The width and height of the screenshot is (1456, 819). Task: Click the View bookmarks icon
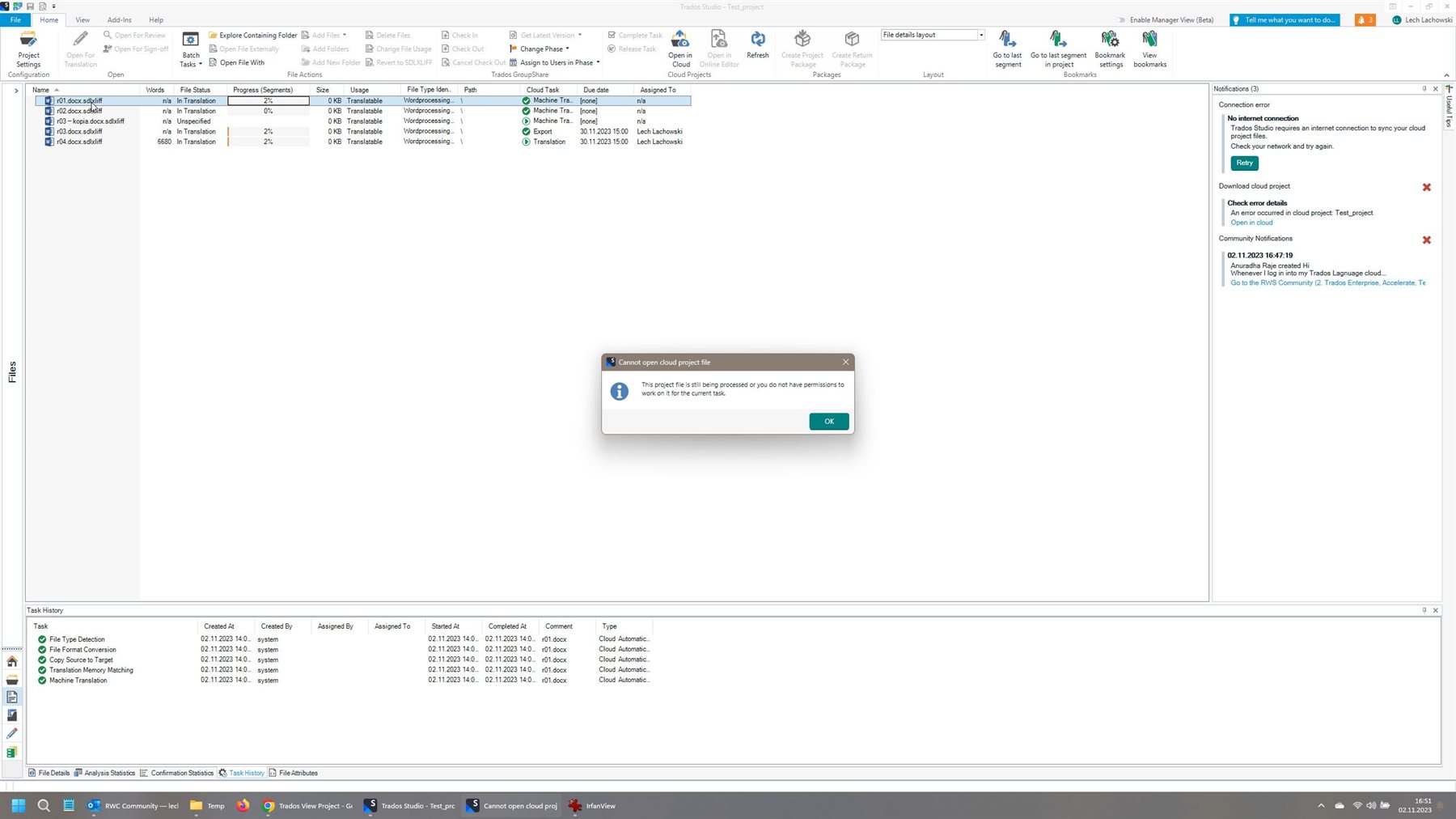coord(1149,45)
